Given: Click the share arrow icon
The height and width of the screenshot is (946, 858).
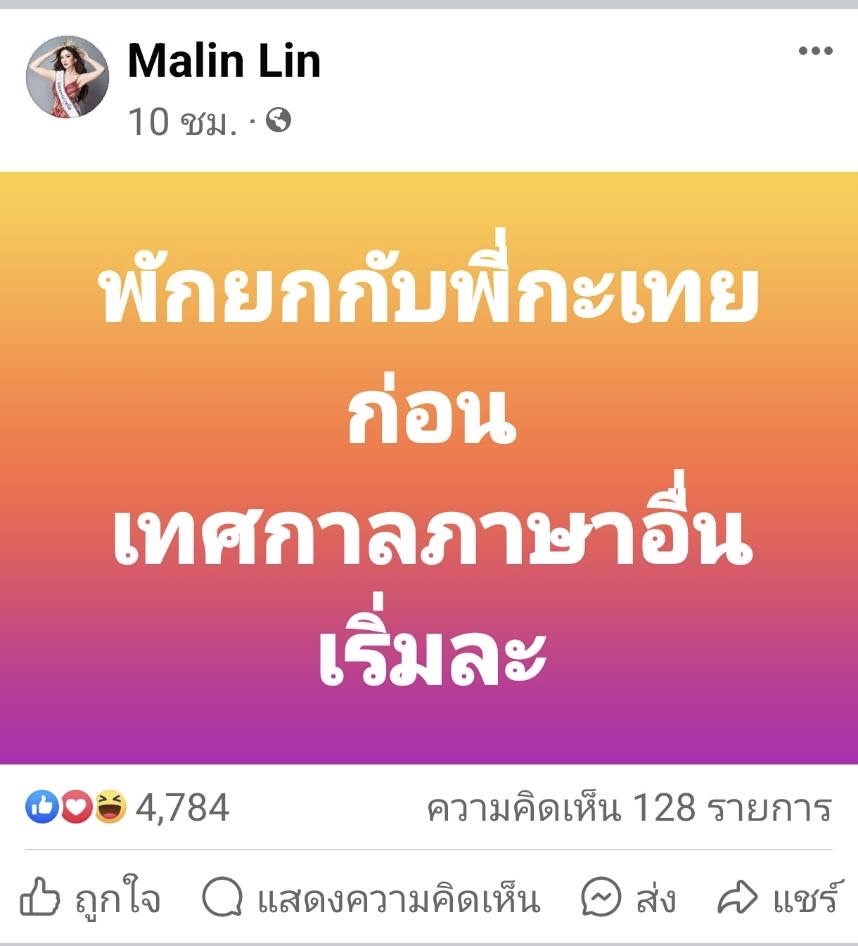Looking at the screenshot, I should click(x=737, y=898).
